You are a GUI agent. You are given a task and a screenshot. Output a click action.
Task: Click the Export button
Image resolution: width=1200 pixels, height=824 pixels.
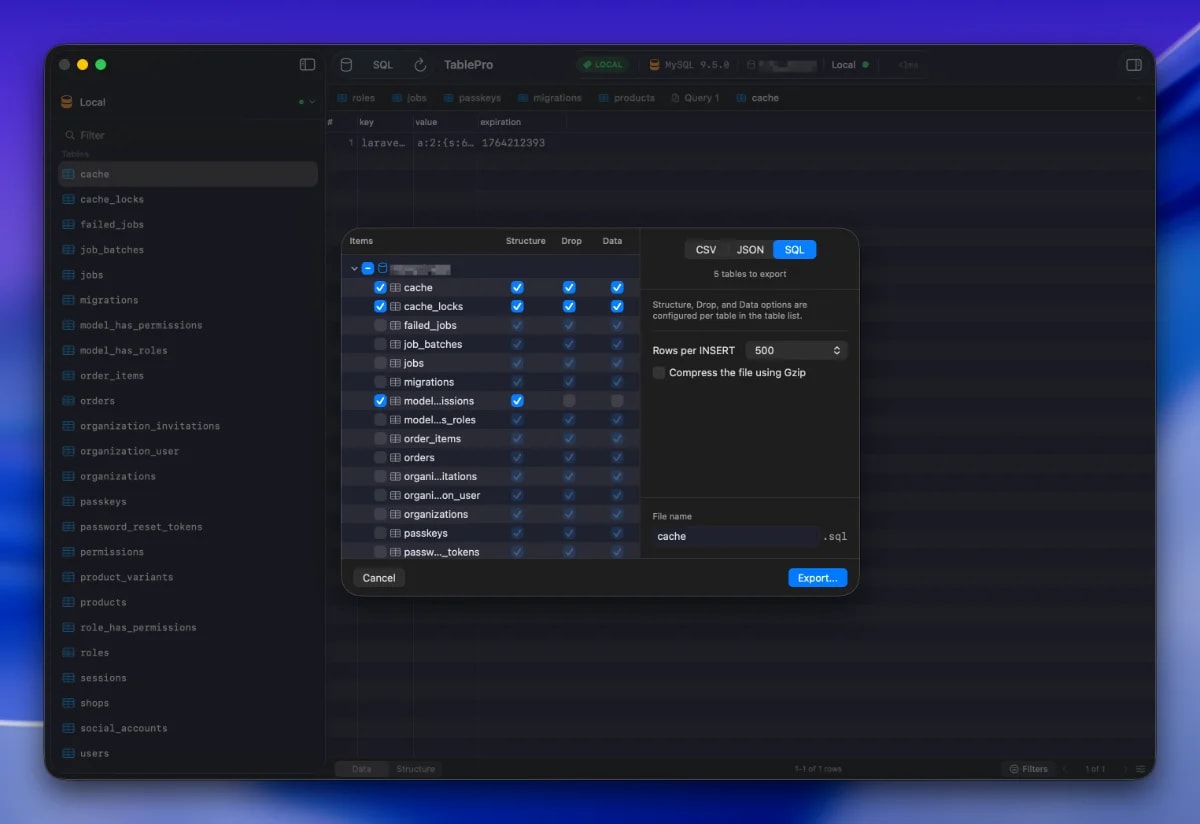point(817,577)
